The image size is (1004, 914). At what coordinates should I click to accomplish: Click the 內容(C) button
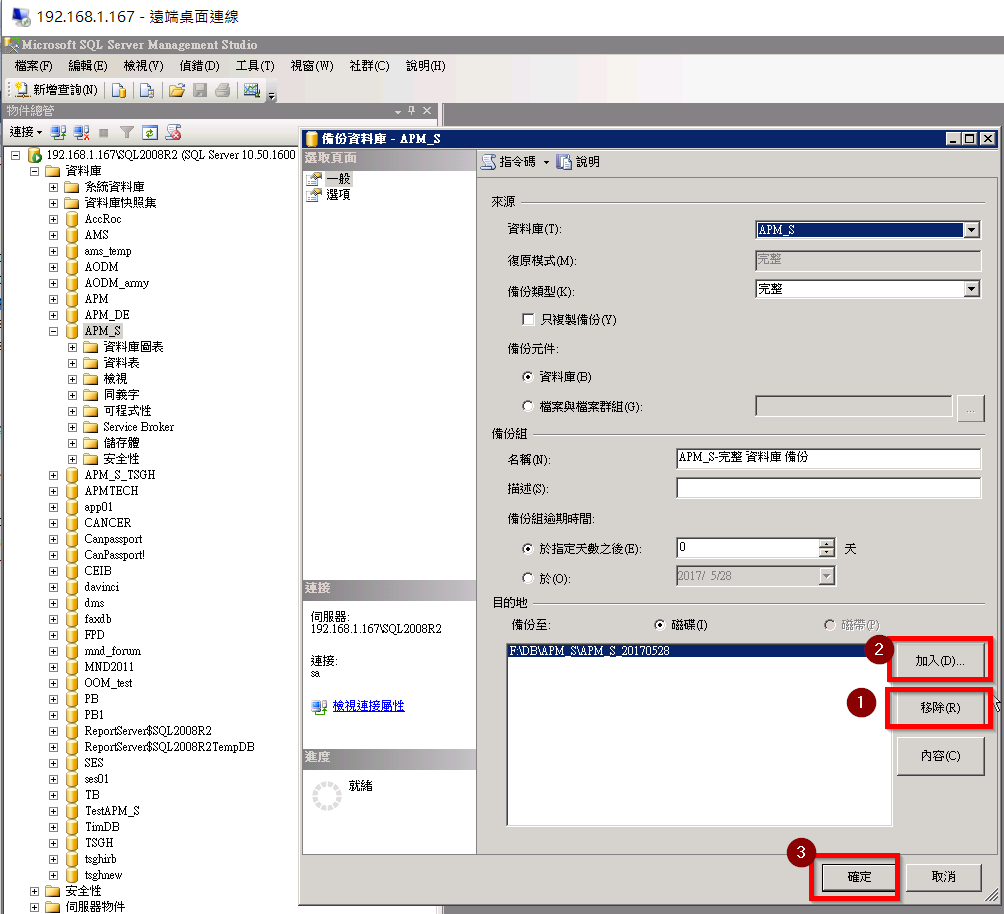tap(940, 756)
